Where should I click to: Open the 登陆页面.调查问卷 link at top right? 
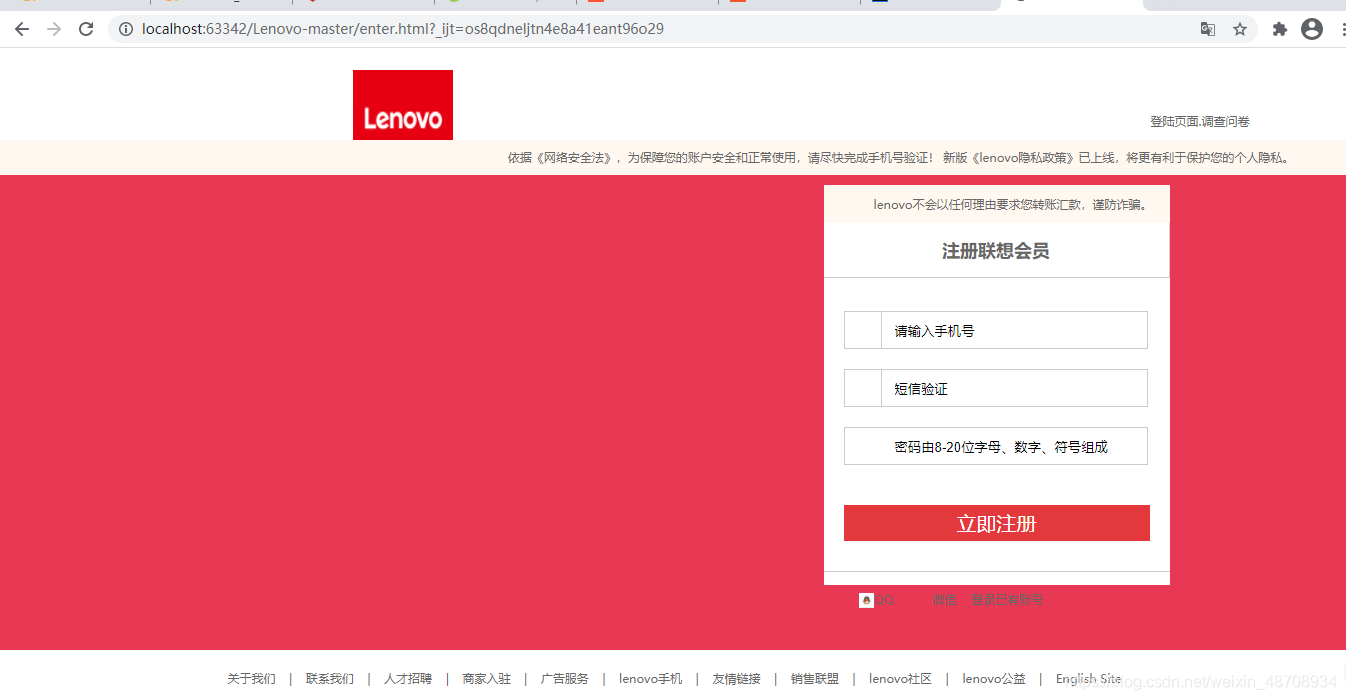pyautogui.click(x=1200, y=121)
